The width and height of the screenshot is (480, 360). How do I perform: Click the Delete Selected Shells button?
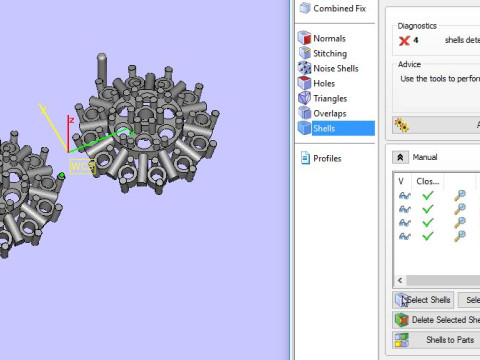pyautogui.click(x=437, y=320)
